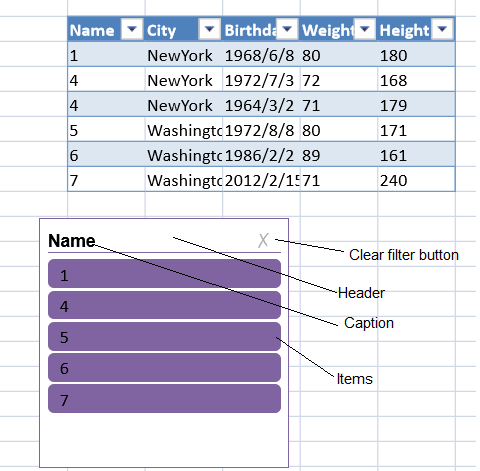
Task: Select the weight cell showing 89
Action: (x=339, y=155)
